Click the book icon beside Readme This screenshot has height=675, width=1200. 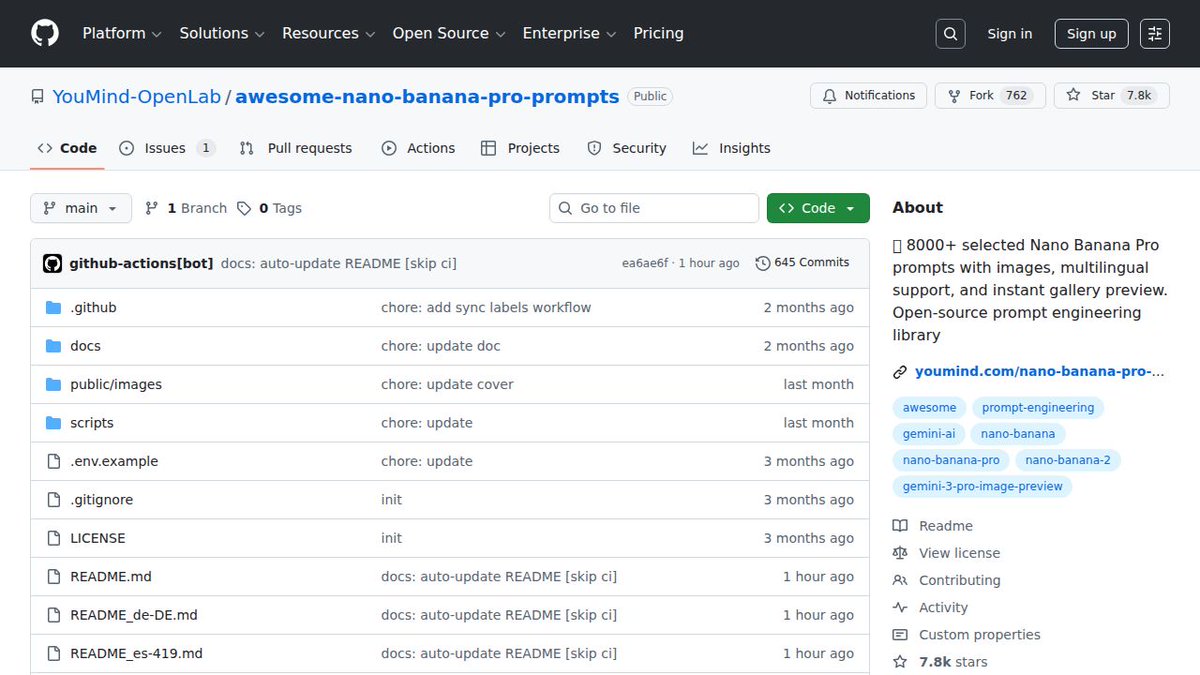(x=900, y=526)
